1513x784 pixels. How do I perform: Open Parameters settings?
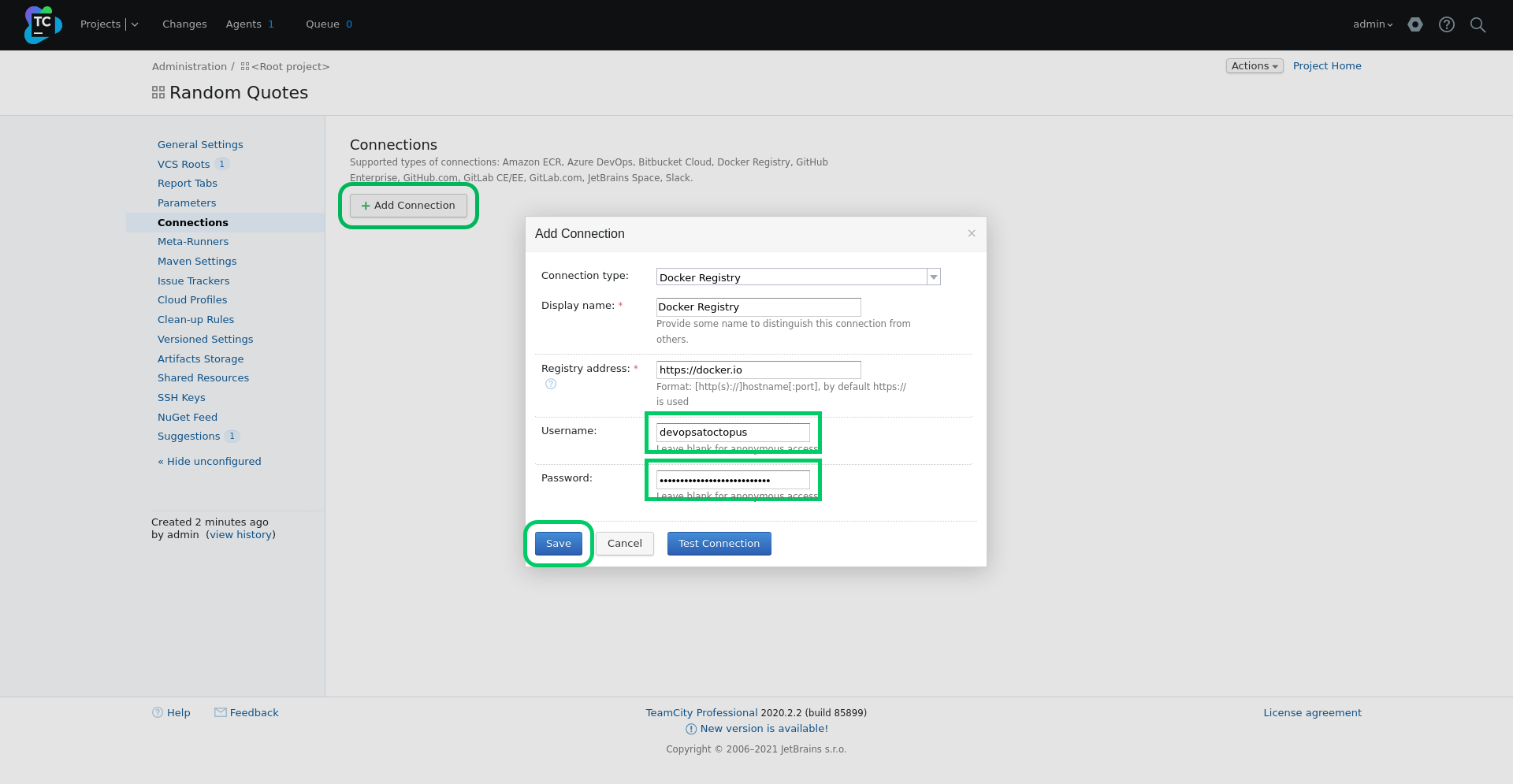tap(187, 203)
